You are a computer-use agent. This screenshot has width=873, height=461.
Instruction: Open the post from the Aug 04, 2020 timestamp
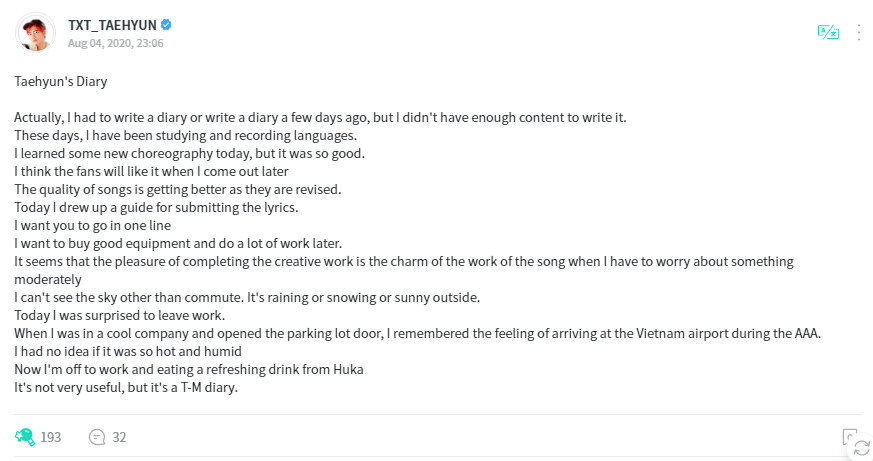pos(116,43)
